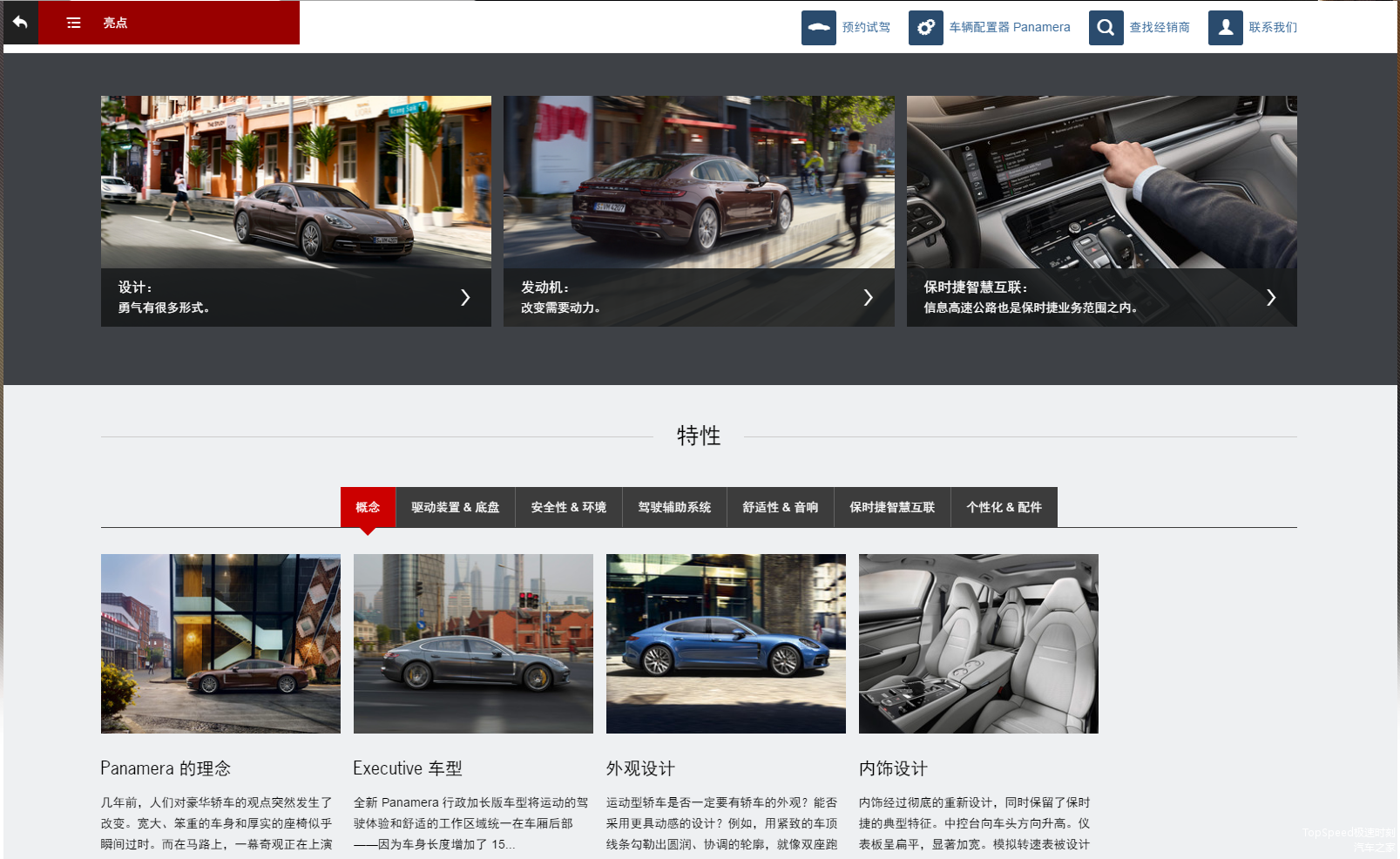Expand the 发动机 card chevron arrow
The image size is (1400, 859).
868,298
